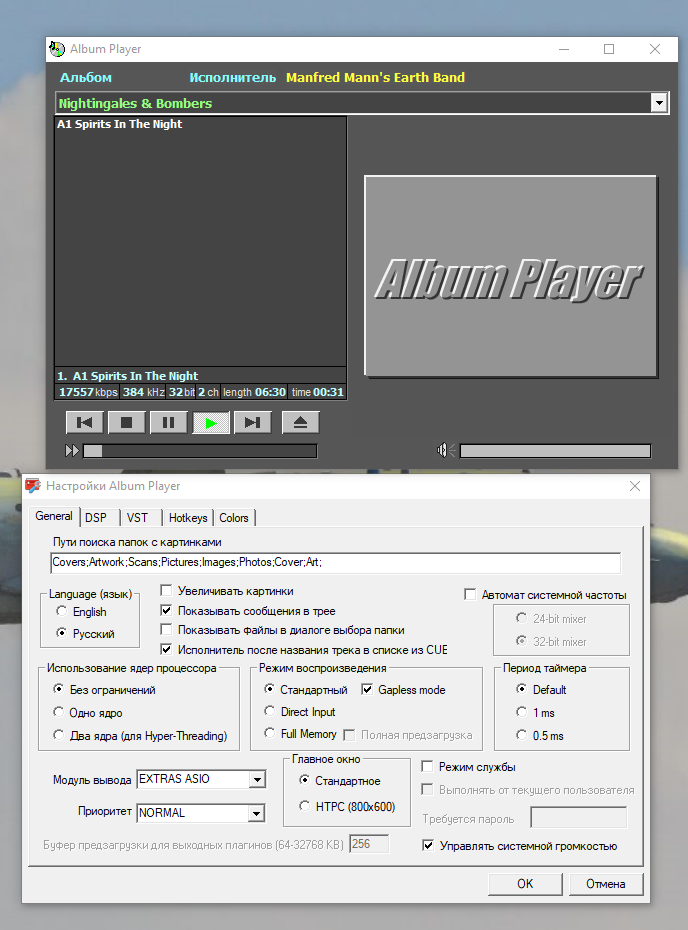Pause the current track
688x930 pixels.
(168, 422)
